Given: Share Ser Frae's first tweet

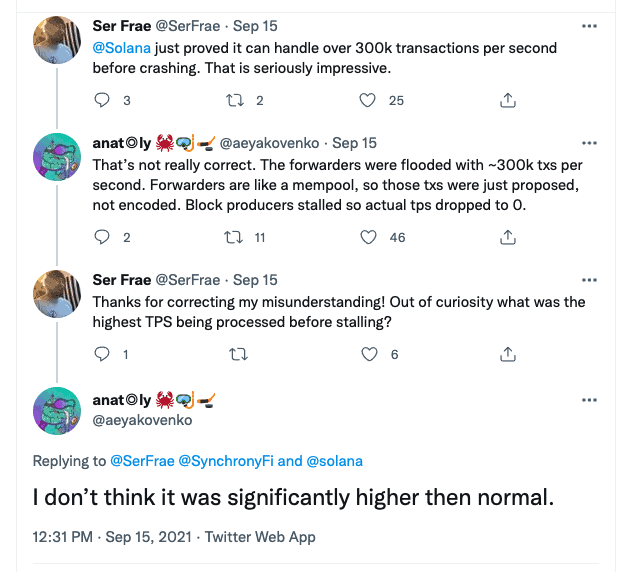Looking at the screenshot, I should point(507,100).
